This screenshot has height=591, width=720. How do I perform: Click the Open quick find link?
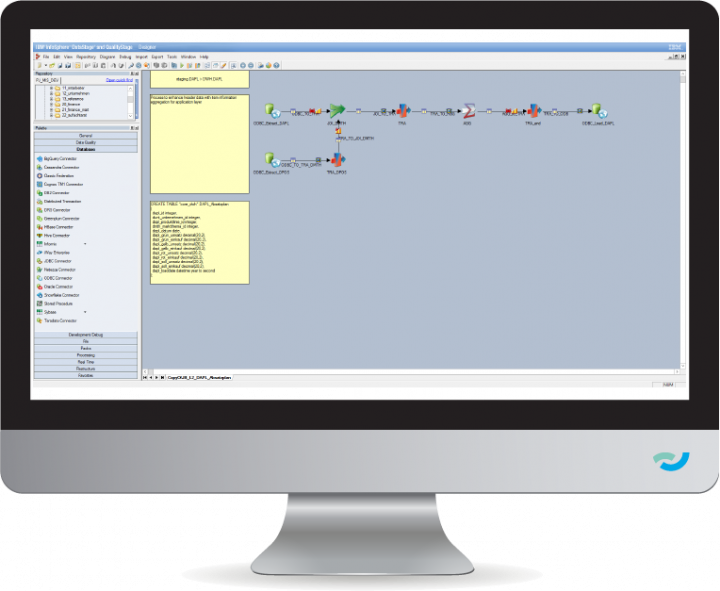[119, 80]
